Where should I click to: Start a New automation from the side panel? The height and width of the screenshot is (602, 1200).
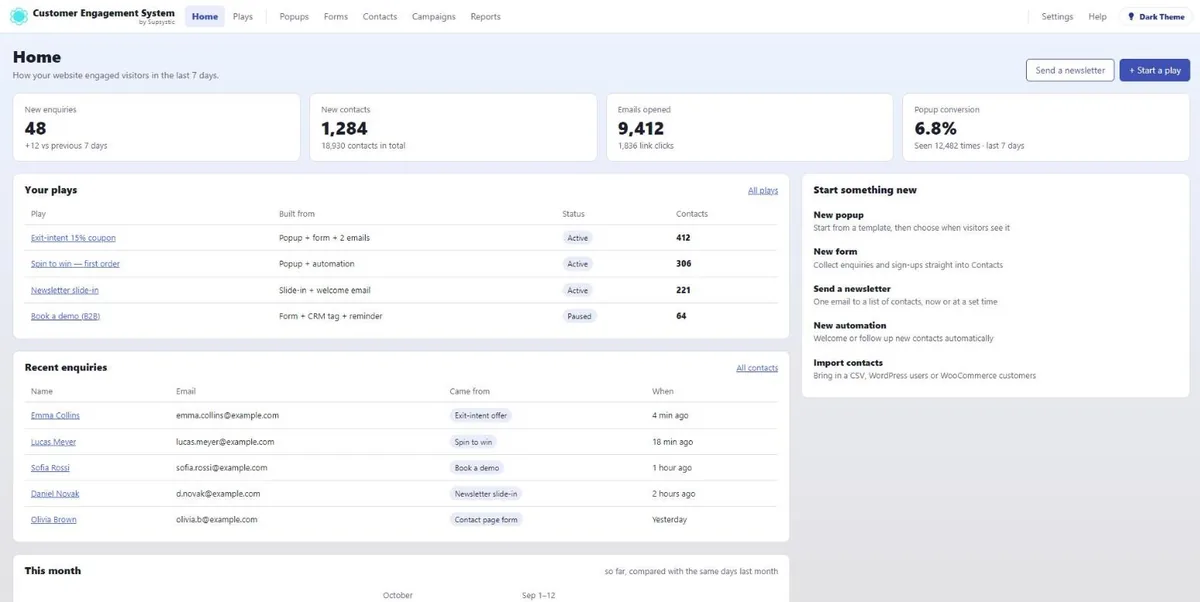tap(850, 326)
